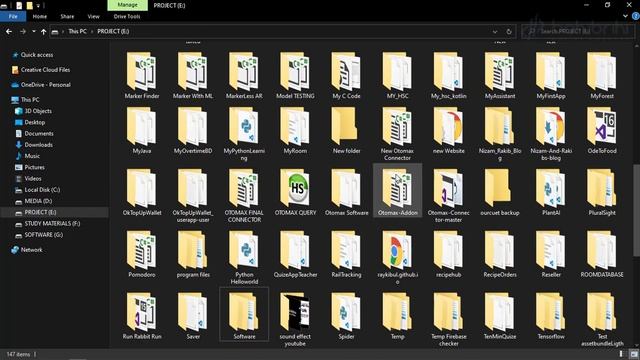Open the Spider folder
Viewport: 640px width, 360px height.
click(x=346, y=316)
